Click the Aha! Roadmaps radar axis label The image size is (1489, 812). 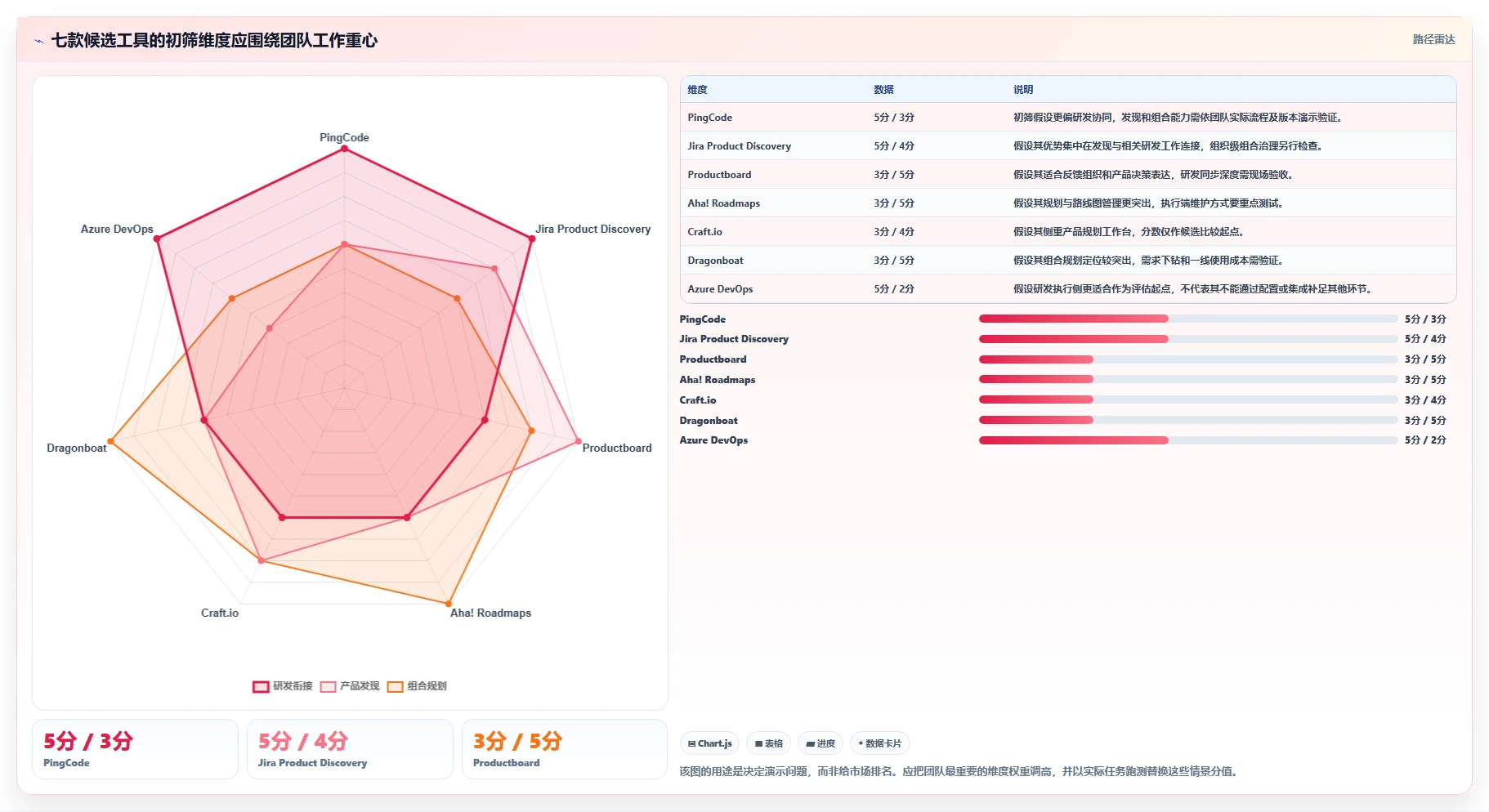pos(490,613)
